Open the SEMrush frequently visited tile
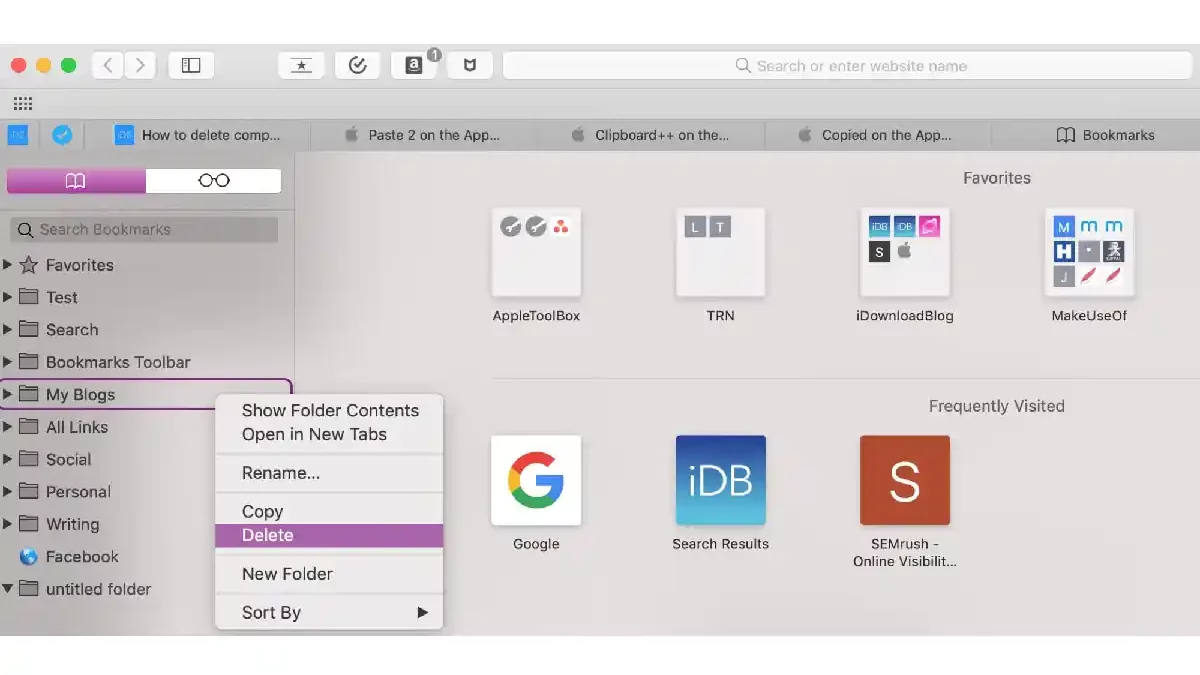The width and height of the screenshot is (1200, 675). (x=905, y=480)
